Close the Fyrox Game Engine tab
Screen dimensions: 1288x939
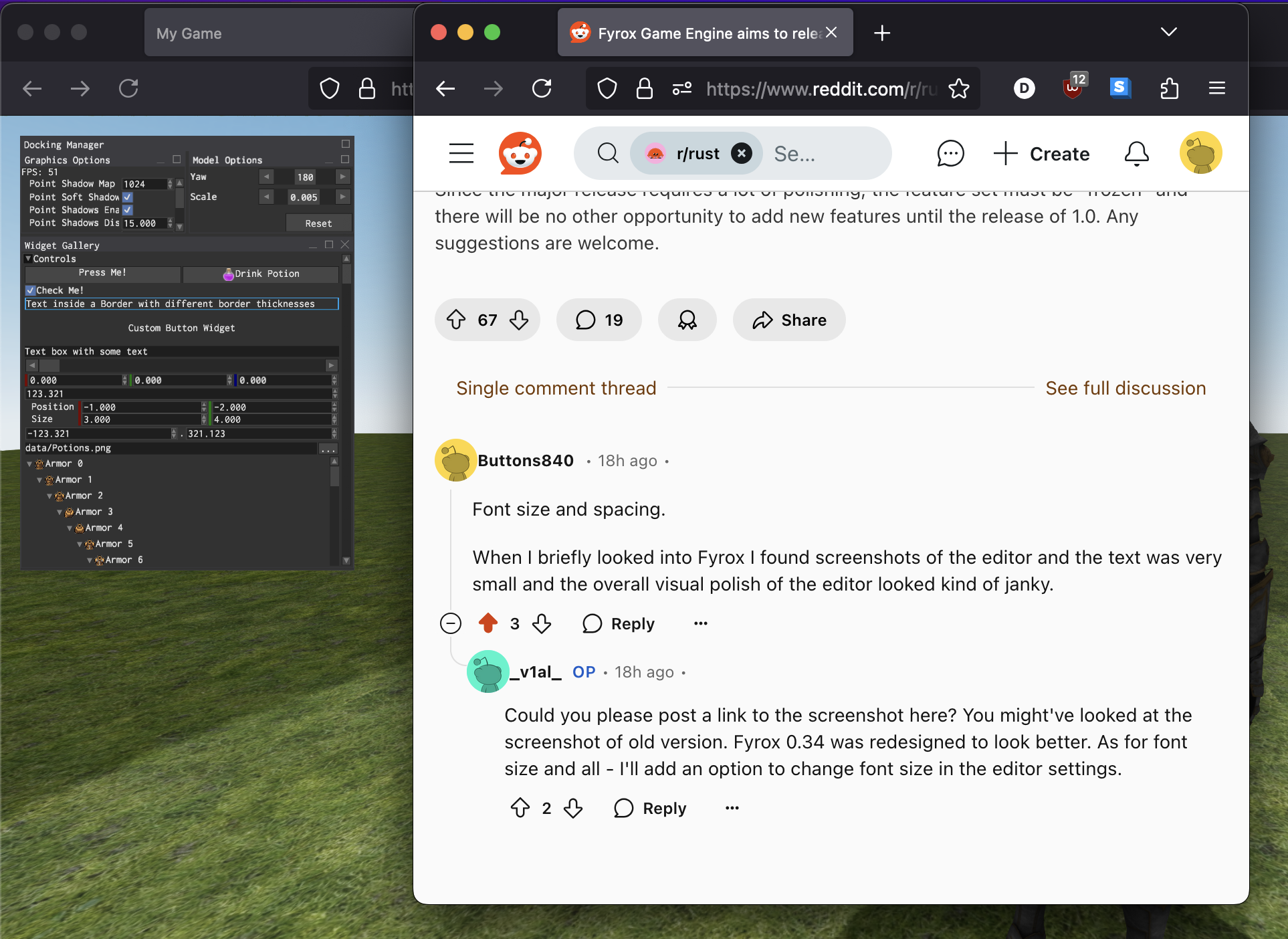pyautogui.click(x=831, y=32)
